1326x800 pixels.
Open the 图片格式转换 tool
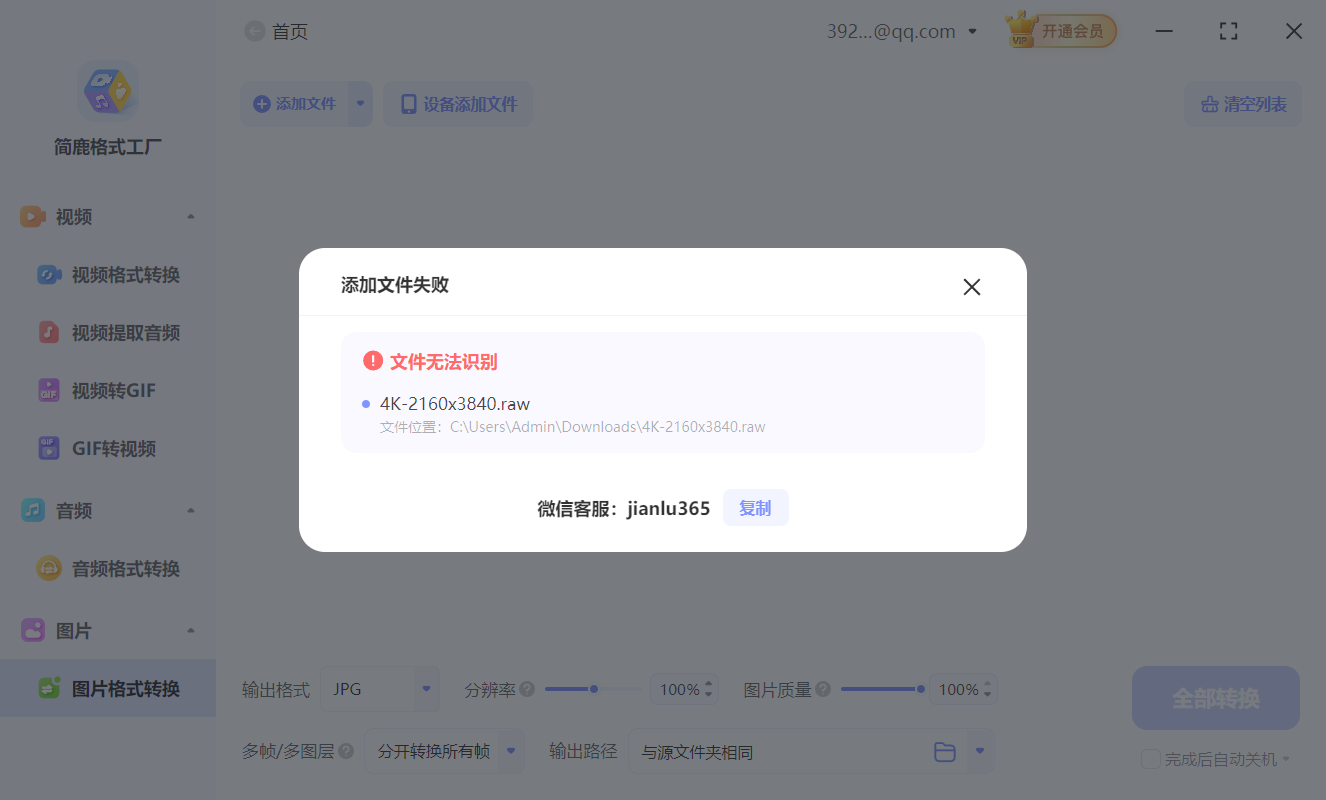point(110,688)
